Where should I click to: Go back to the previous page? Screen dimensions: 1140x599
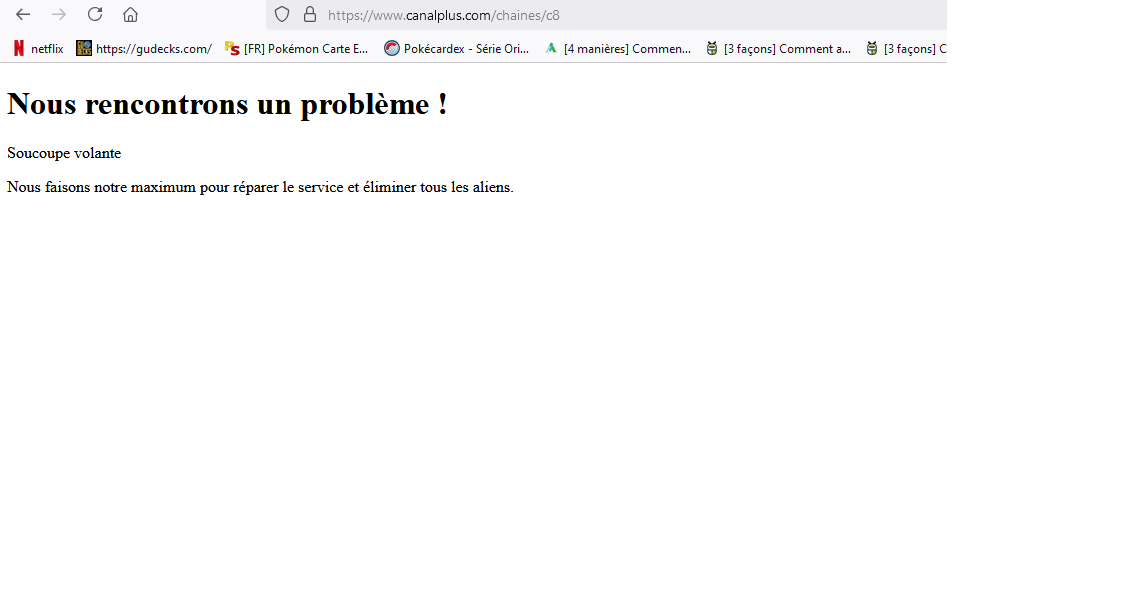[x=23, y=15]
